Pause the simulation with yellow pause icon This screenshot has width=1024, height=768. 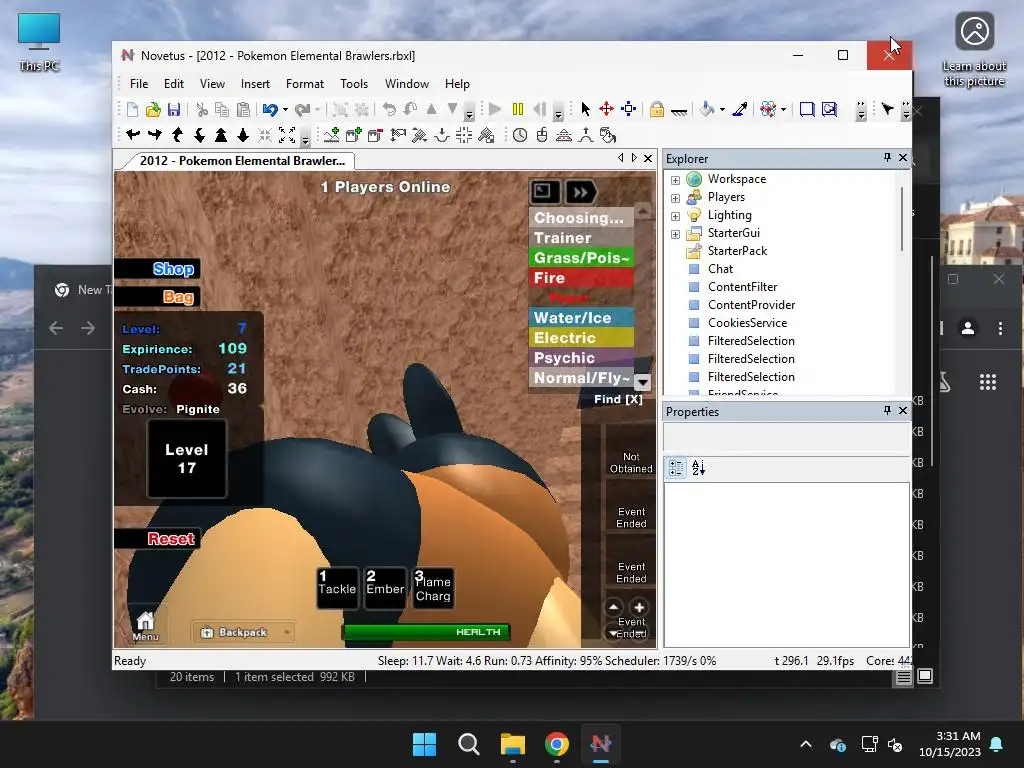point(518,109)
